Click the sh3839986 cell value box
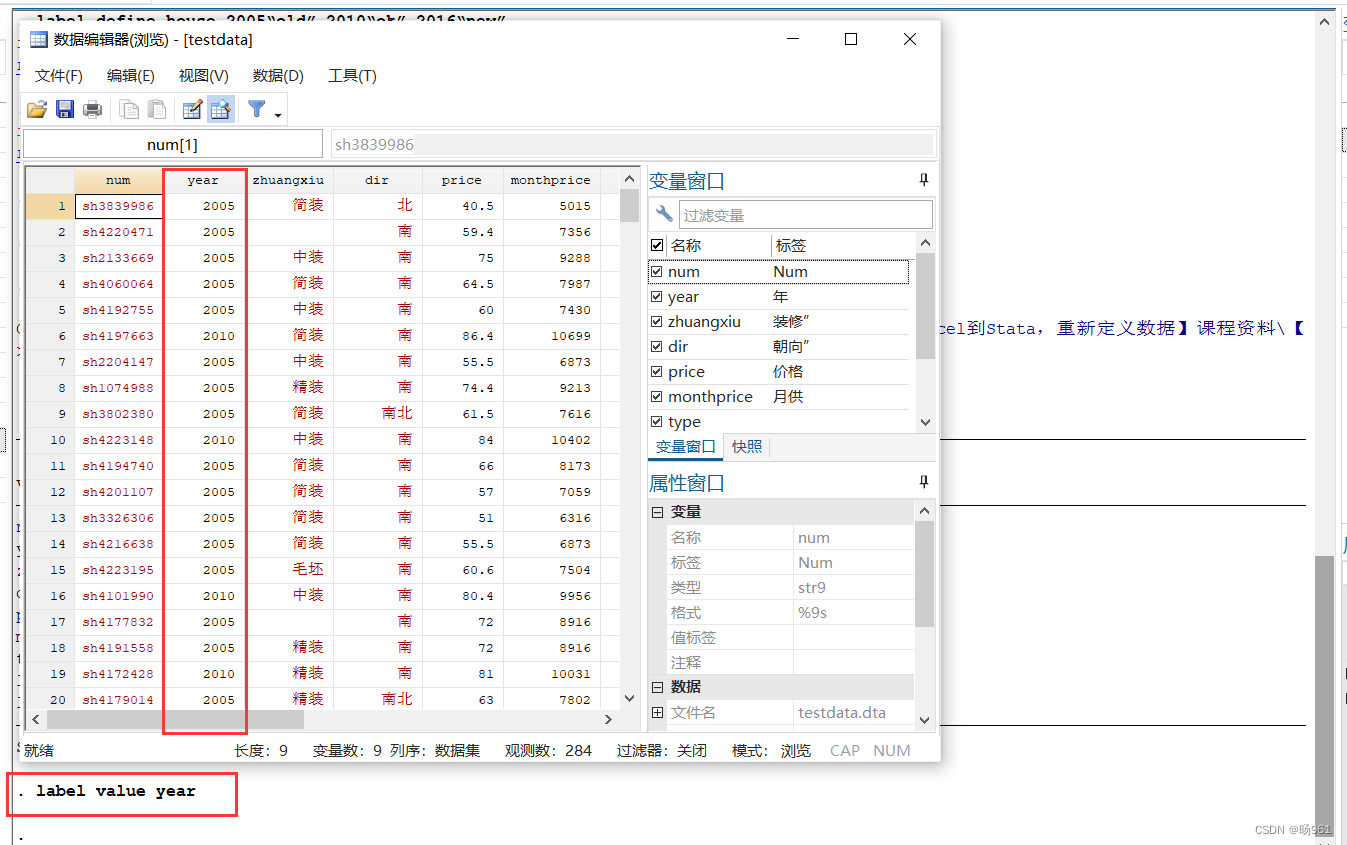 click(x=632, y=144)
